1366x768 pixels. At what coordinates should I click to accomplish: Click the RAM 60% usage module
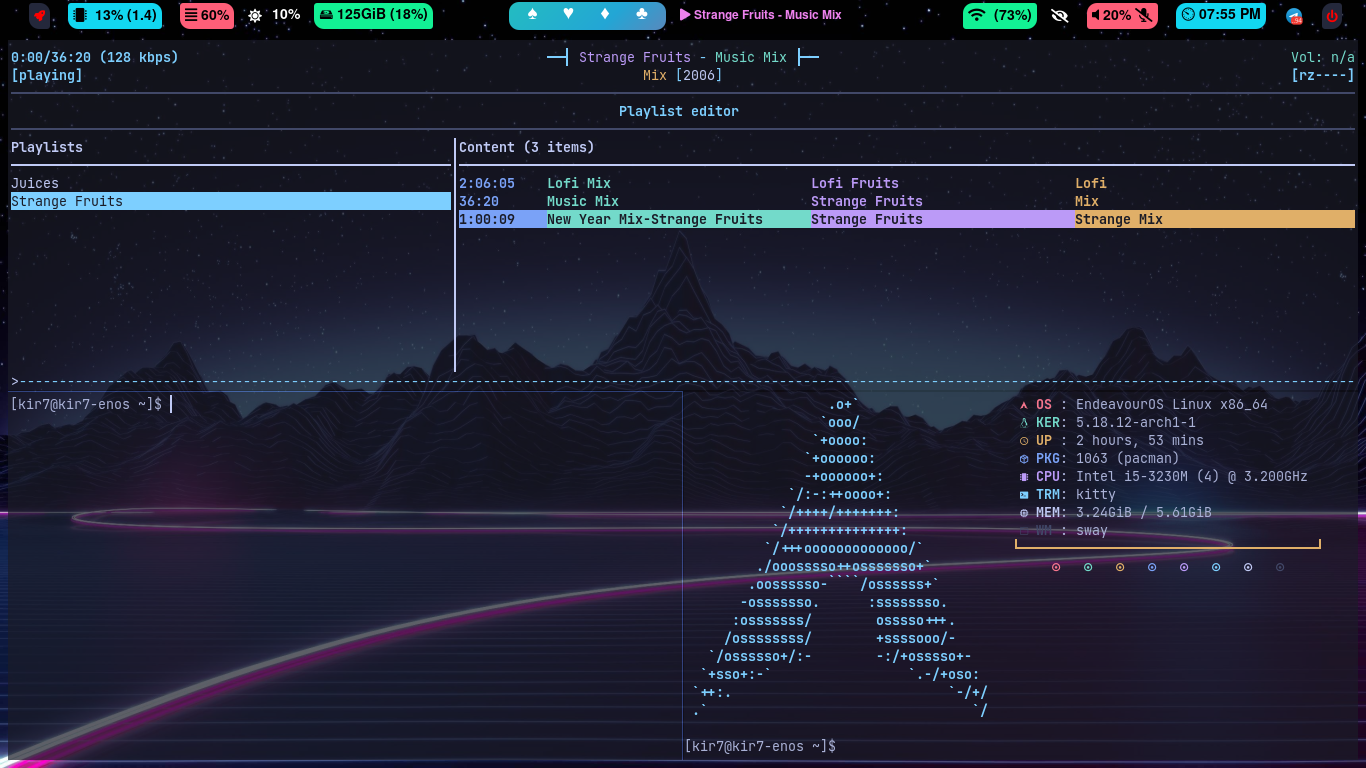coord(206,16)
